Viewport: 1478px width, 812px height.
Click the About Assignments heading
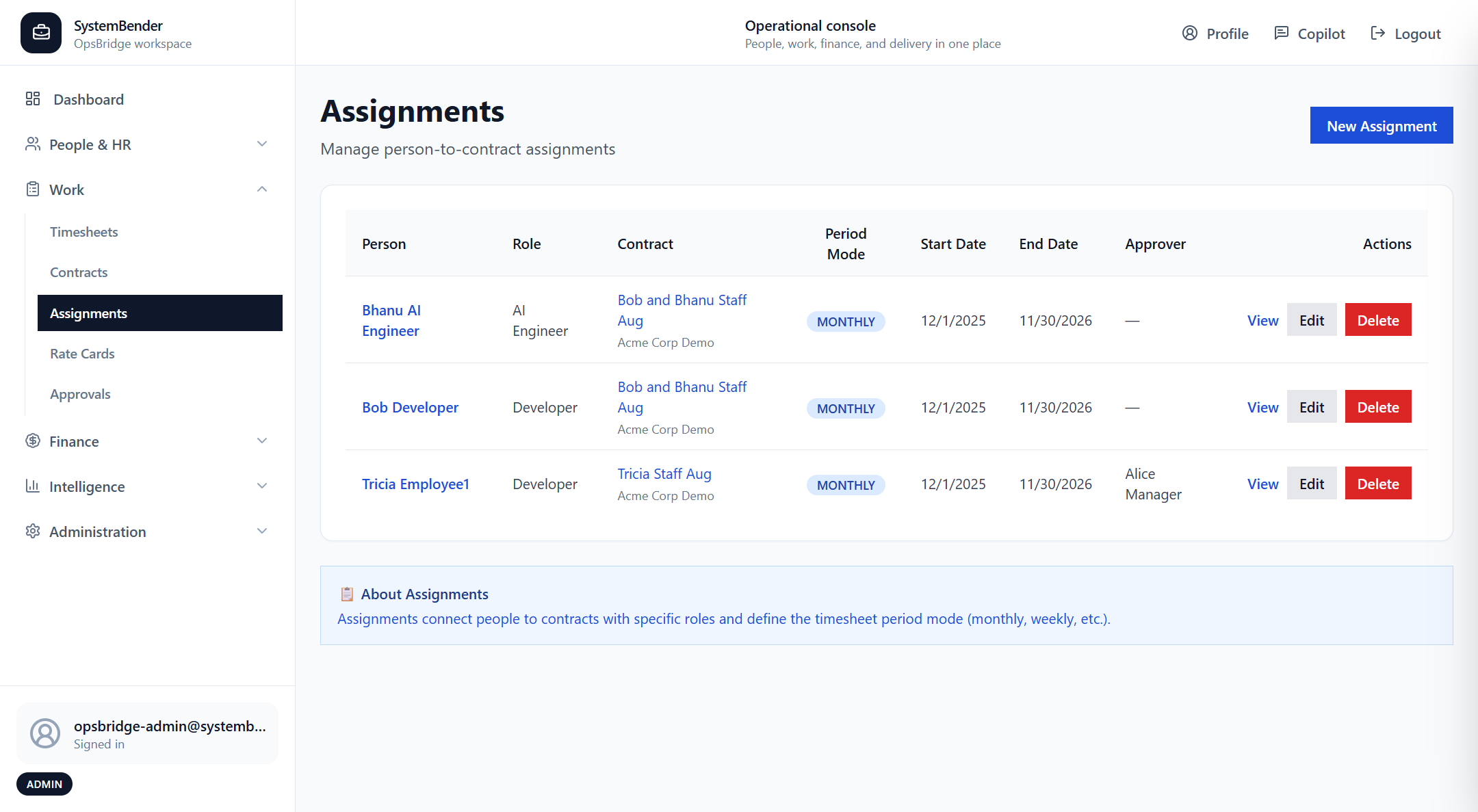click(x=424, y=594)
